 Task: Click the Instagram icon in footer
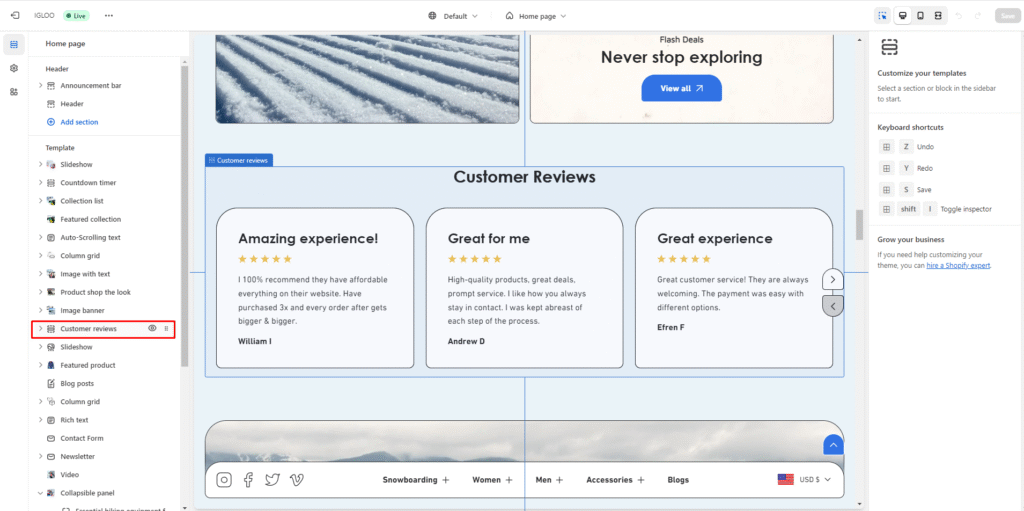pos(224,480)
